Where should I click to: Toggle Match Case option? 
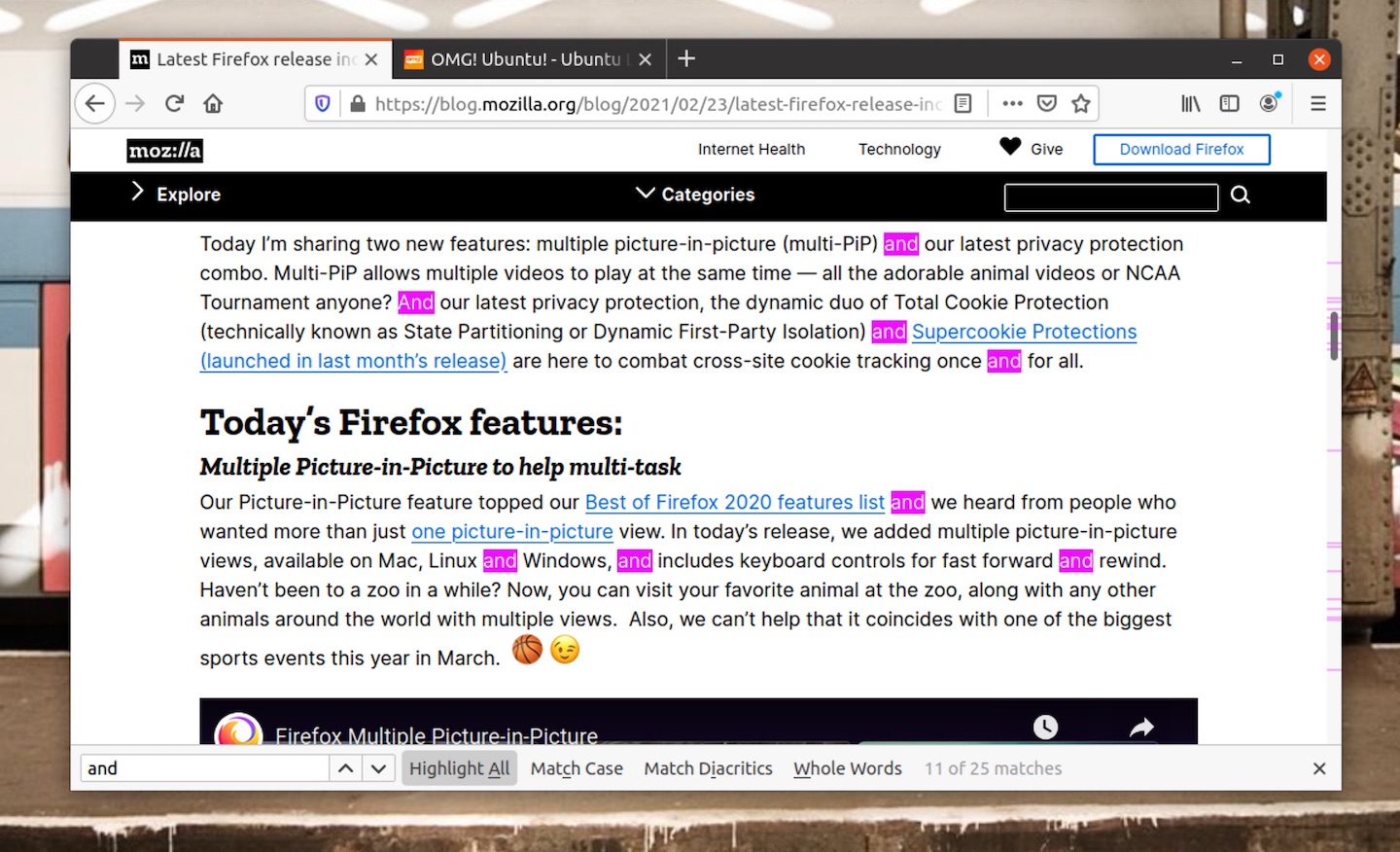pyautogui.click(x=577, y=768)
